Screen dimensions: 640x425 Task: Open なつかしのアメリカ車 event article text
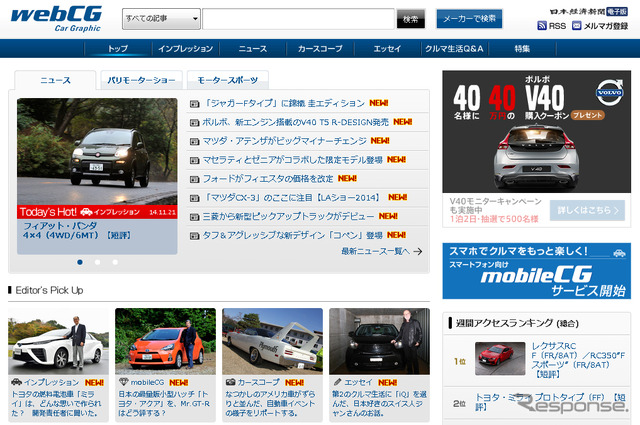point(270,403)
